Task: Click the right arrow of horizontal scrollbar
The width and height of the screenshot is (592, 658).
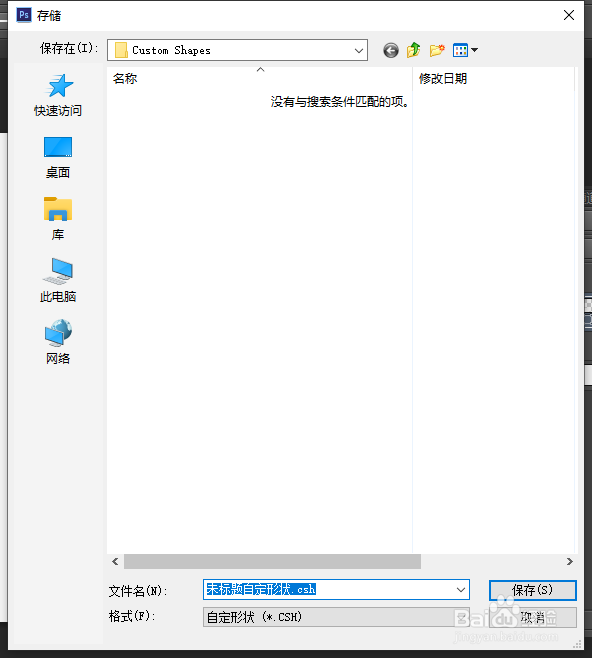Action: (x=569, y=561)
